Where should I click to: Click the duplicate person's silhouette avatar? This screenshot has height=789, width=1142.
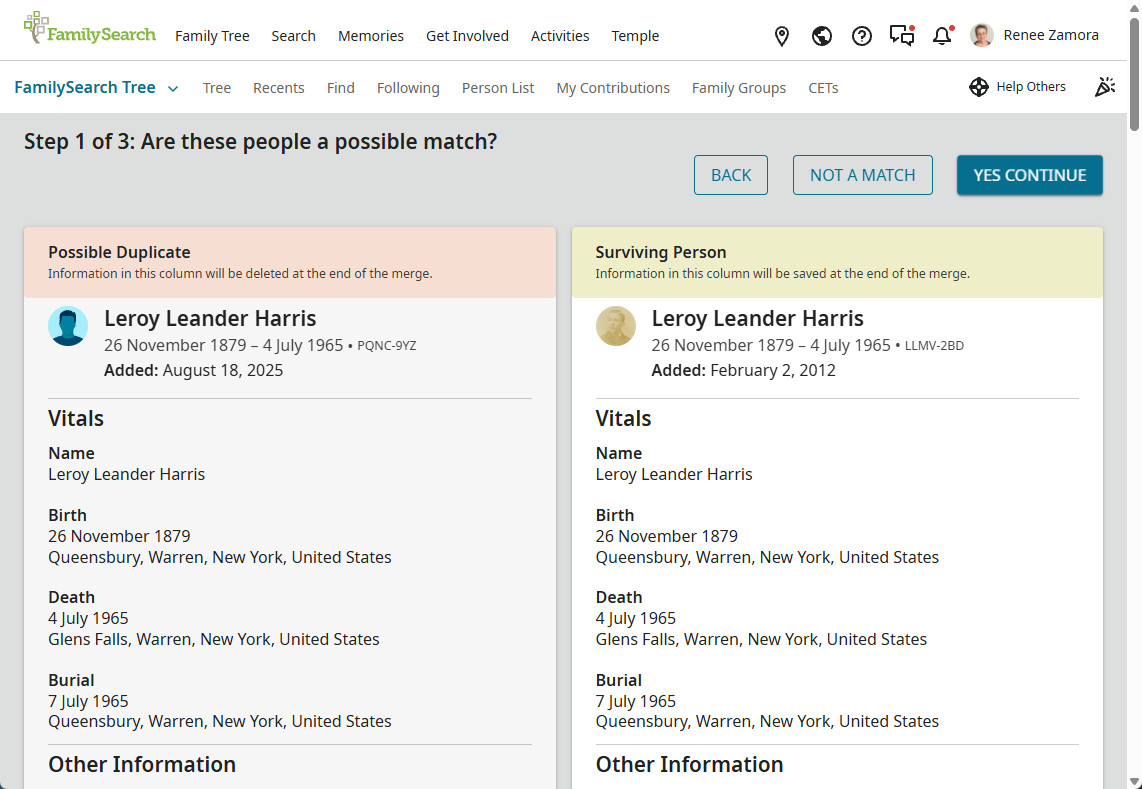point(68,326)
